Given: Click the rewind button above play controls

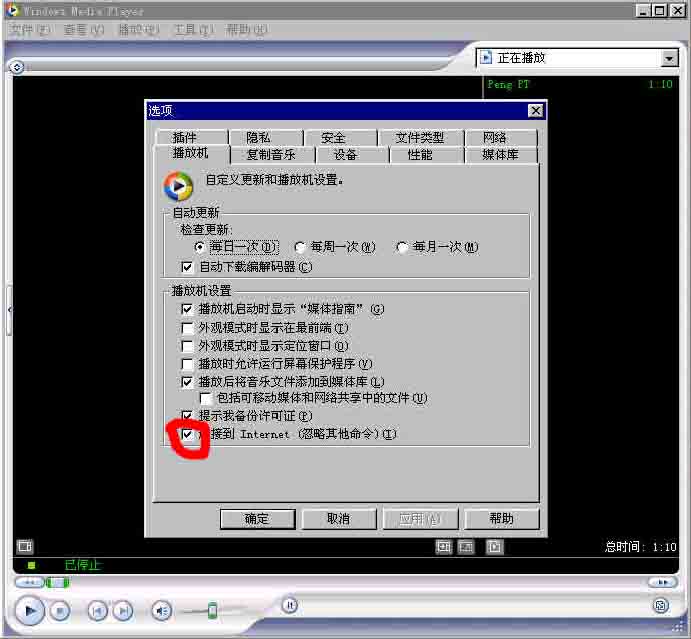Looking at the screenshot, I should [x=29, y=582].
